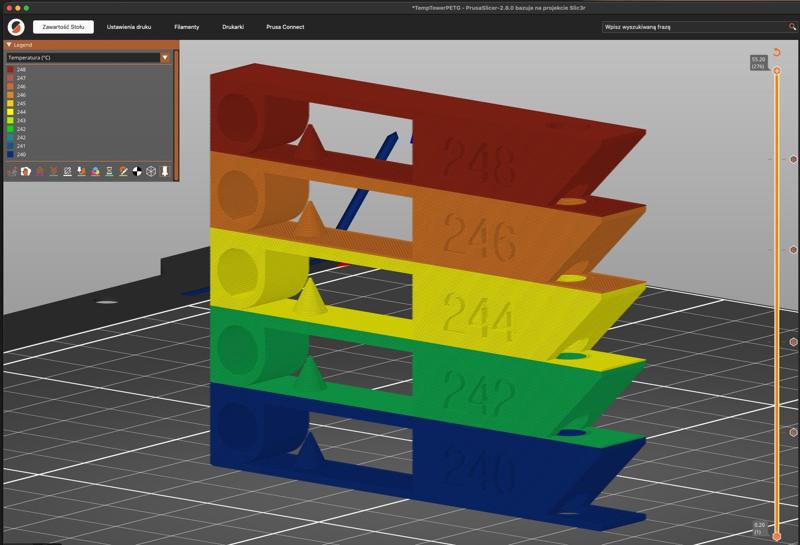This screenshot has height=545, width=800.
Task: Click the center of gravity icon
Action: [x=137, y=171]
